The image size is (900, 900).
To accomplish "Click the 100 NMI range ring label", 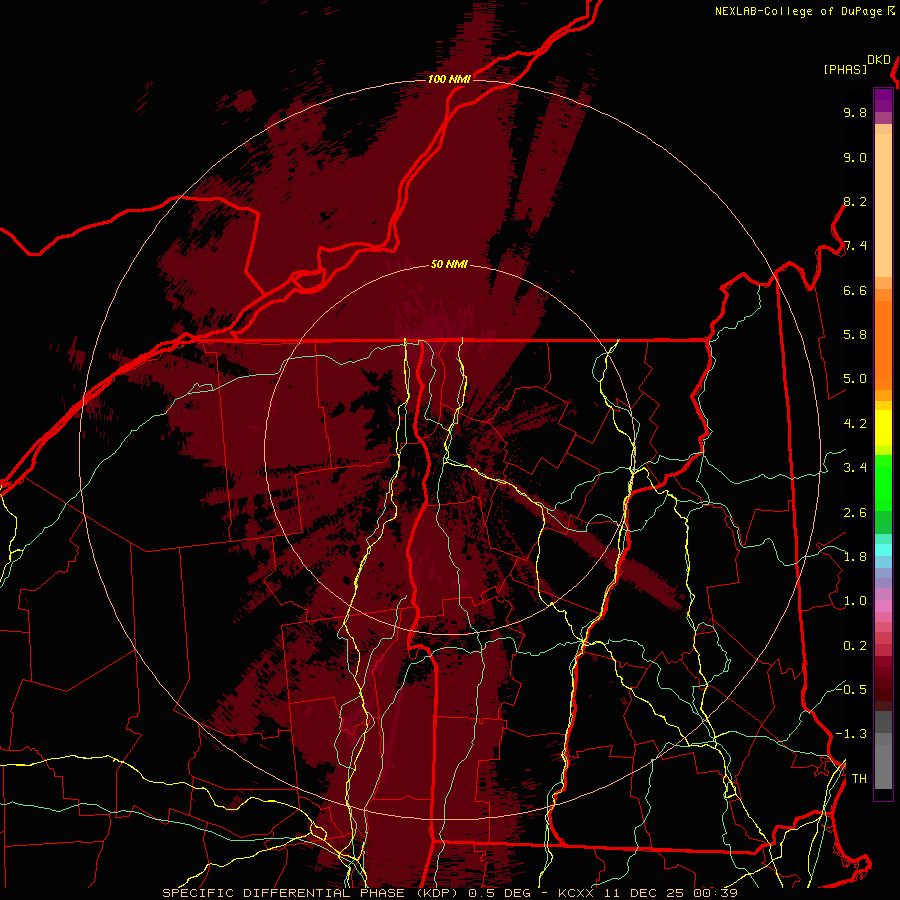I will point(449,79).
